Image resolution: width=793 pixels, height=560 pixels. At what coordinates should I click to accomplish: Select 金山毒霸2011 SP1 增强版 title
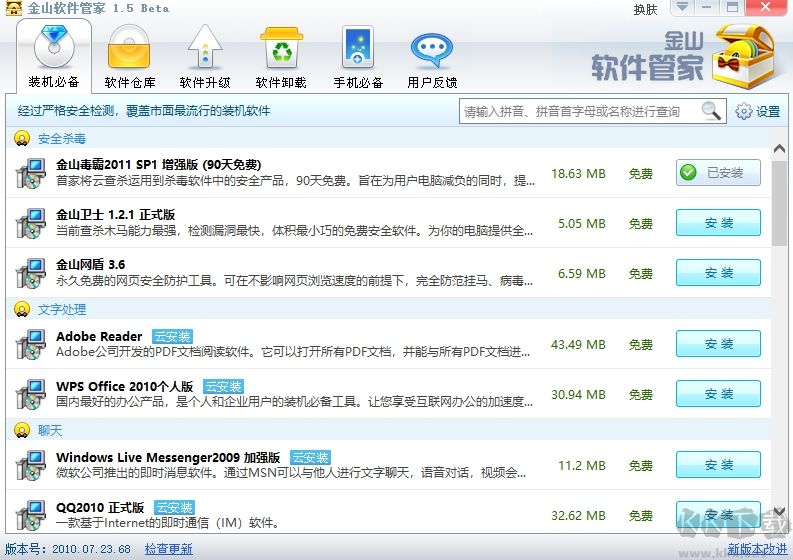(158, 165)
